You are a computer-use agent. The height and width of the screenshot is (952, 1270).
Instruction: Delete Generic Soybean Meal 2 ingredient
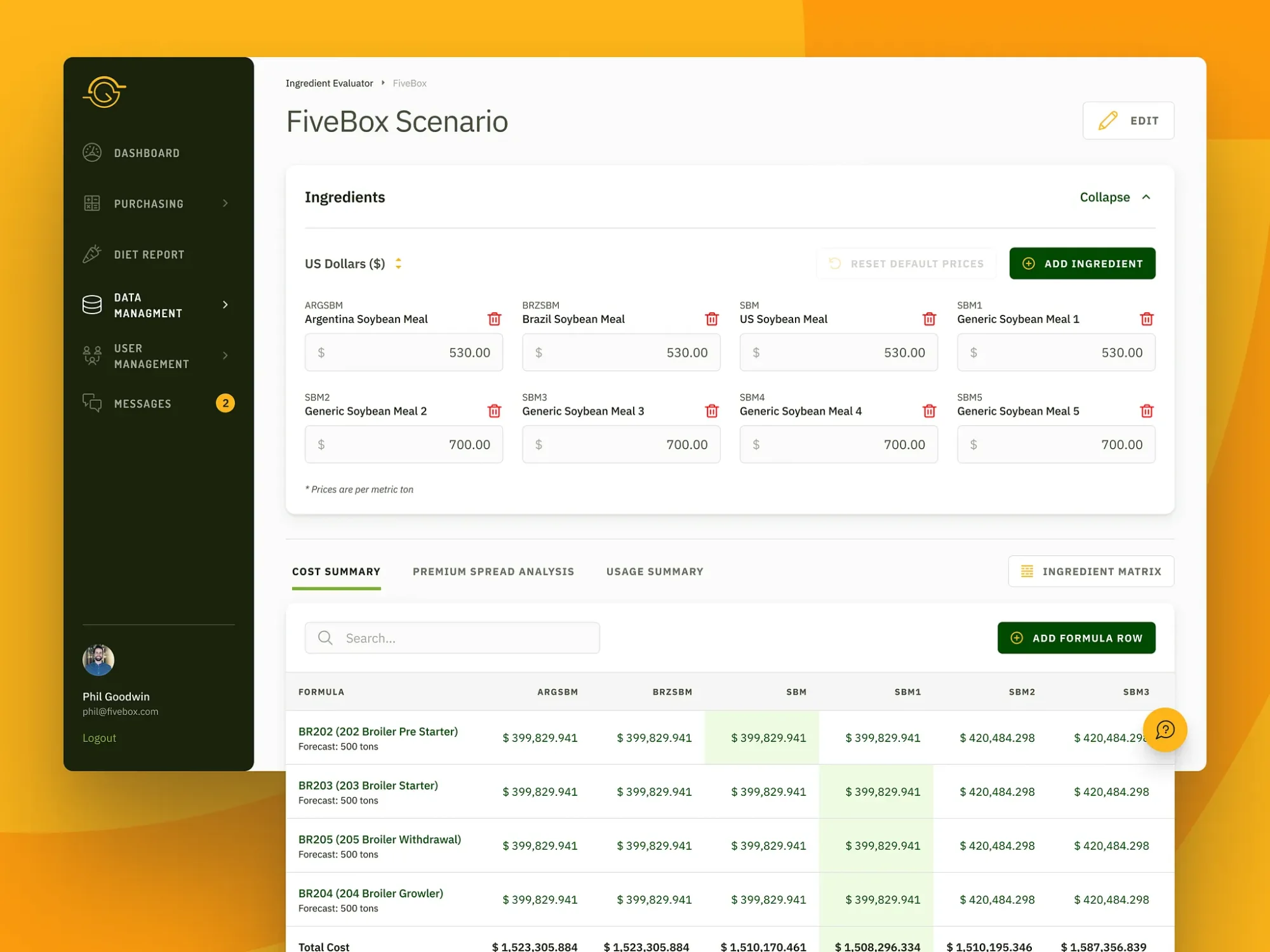coord(495,411)
